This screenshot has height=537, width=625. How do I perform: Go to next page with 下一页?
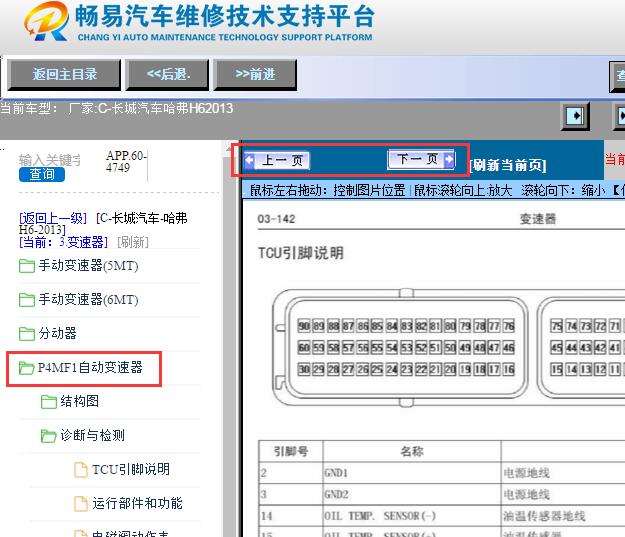421,159
